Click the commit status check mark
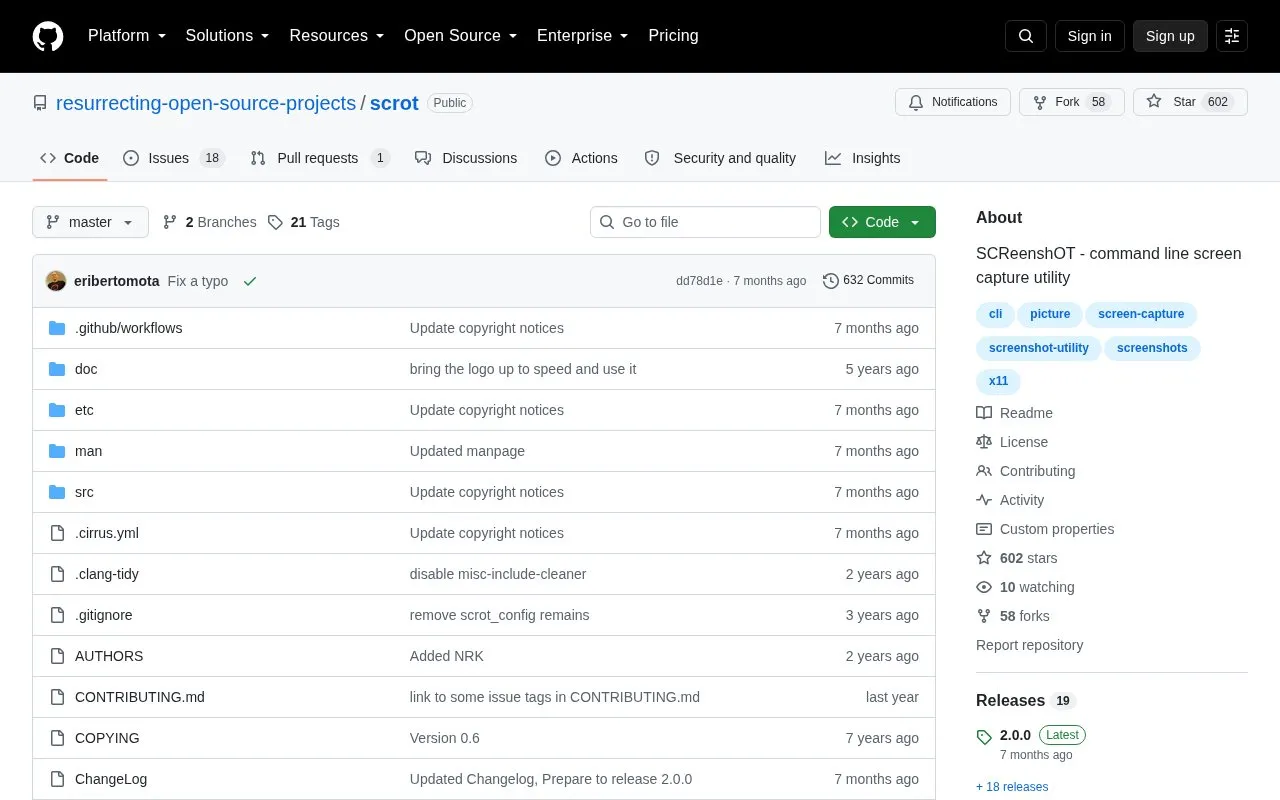The image size is (1280, 800). [250, 281]
